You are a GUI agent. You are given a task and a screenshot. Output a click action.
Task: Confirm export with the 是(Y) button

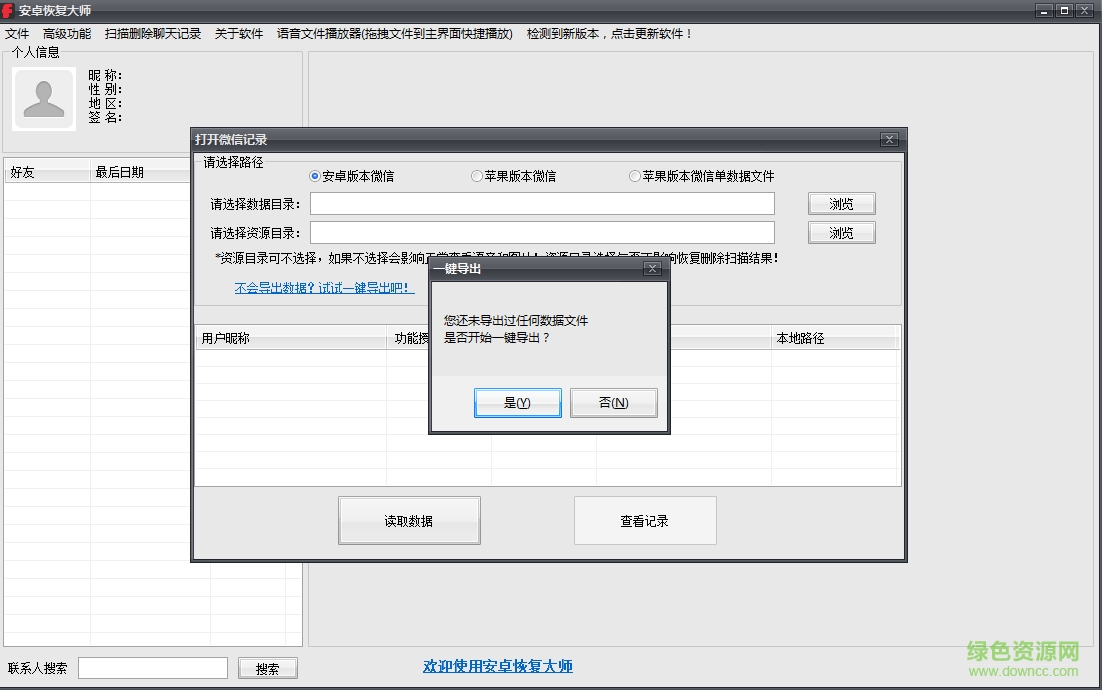tap(518, 402)
